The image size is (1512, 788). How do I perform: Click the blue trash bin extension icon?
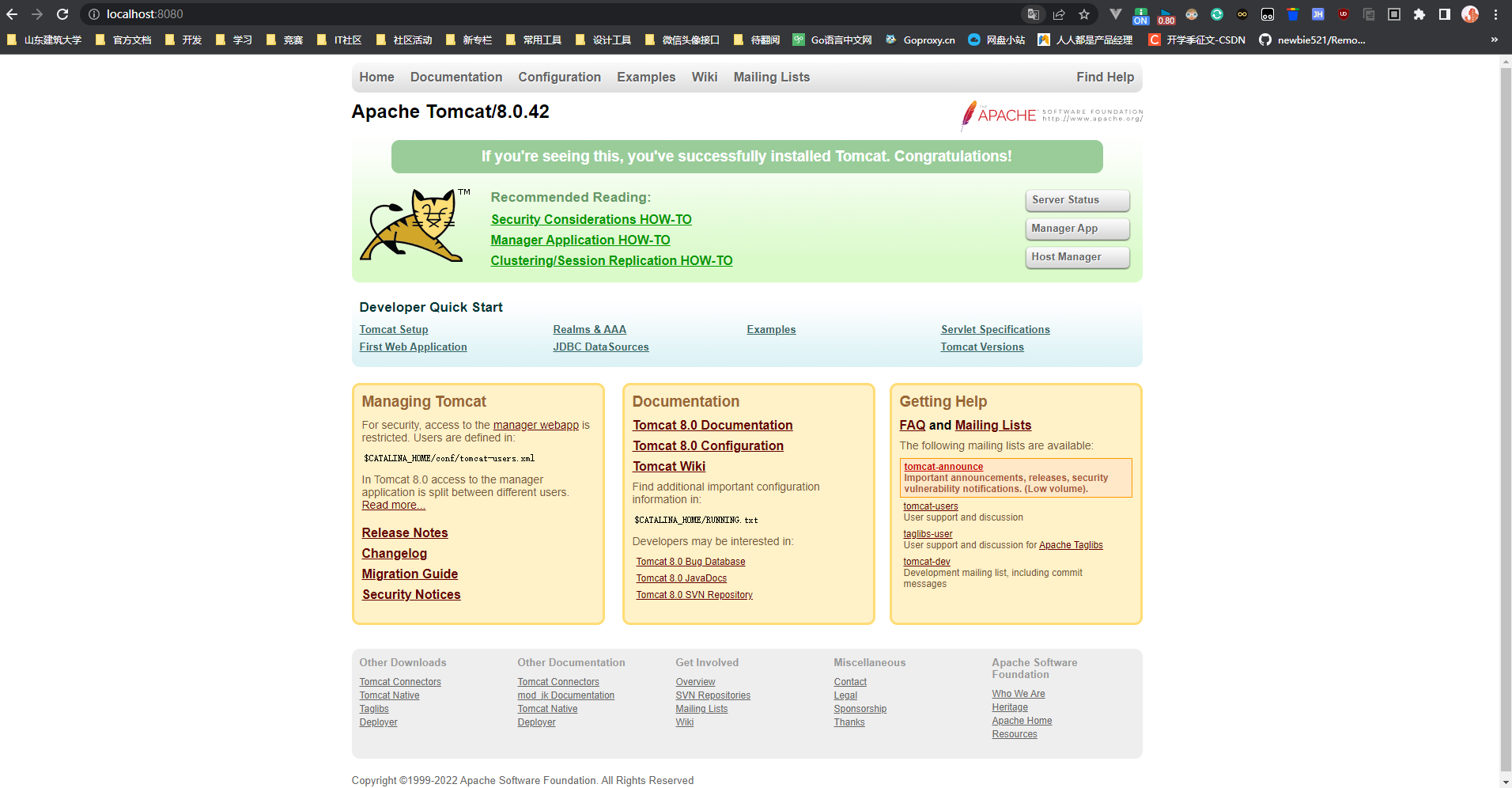[1293, 14]
